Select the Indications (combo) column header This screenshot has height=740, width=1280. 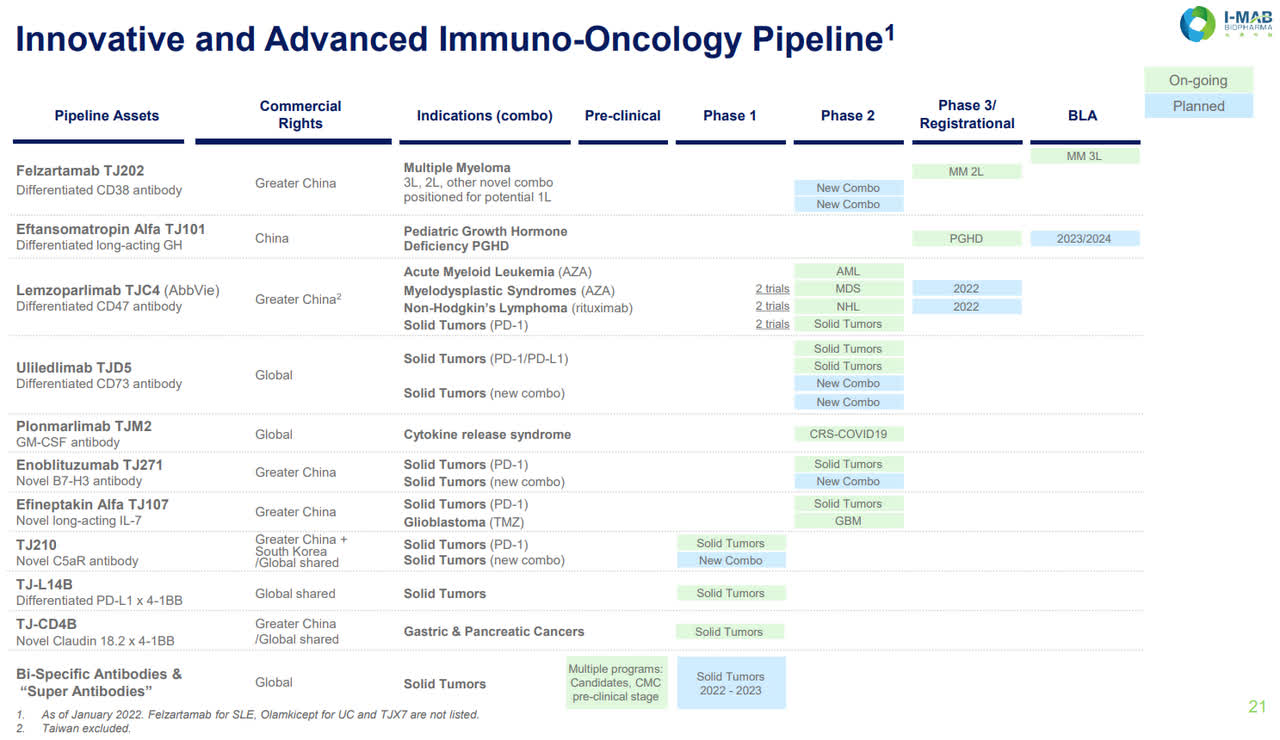(484, 116)
